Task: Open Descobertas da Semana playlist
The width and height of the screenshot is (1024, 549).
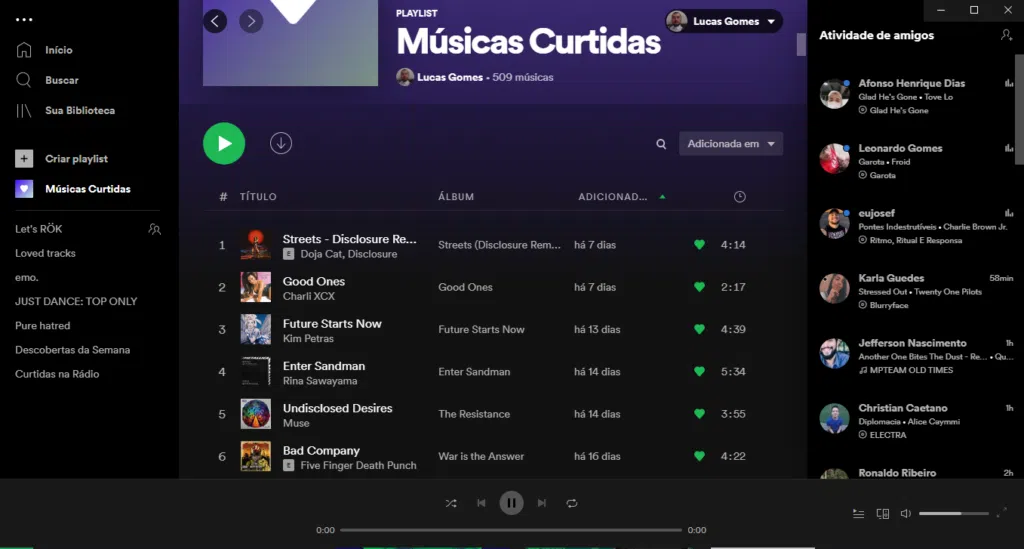Action: tap(72, 350)
